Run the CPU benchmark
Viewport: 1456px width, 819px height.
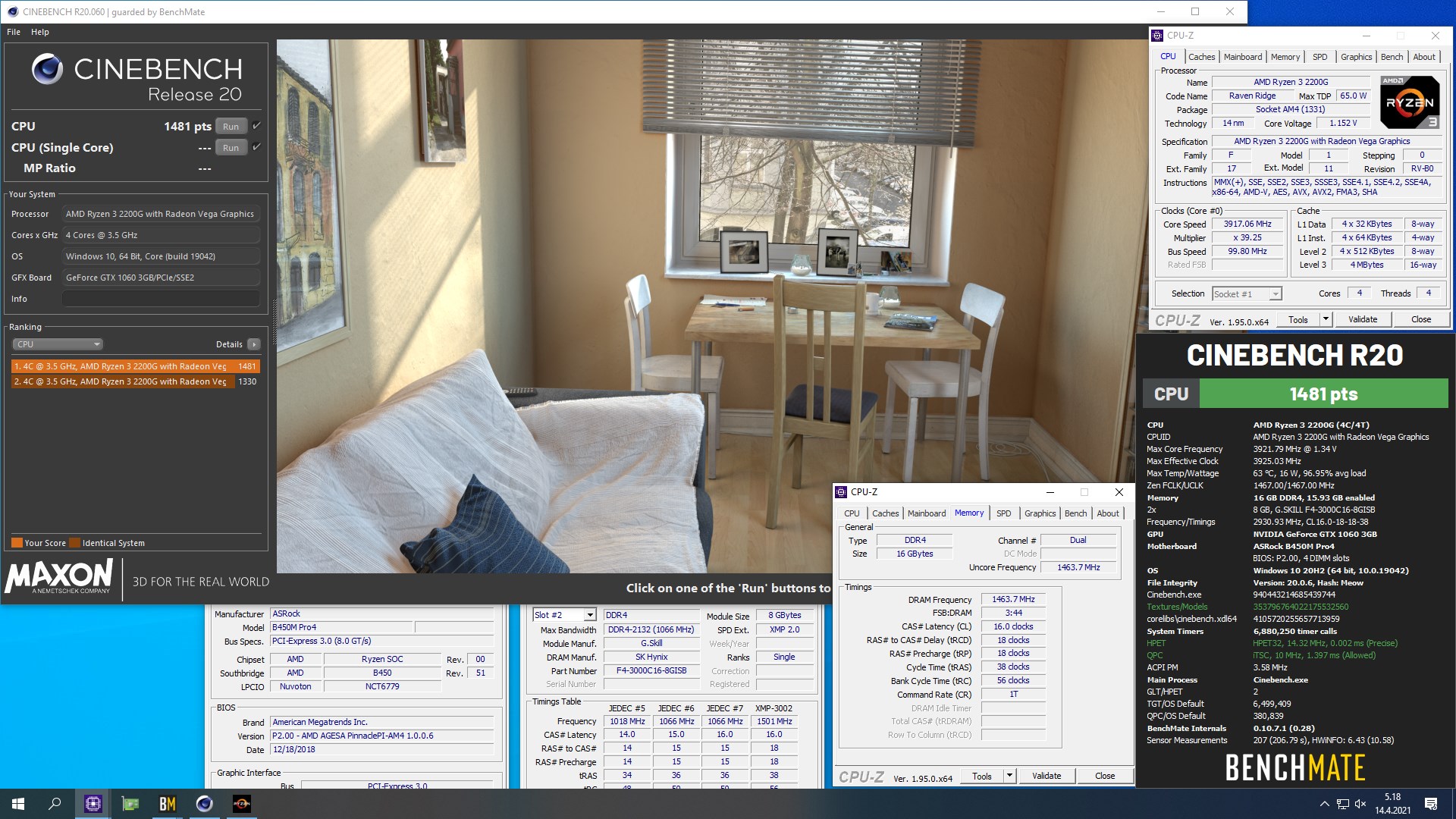pyautogui.click(x=231, y=127)
